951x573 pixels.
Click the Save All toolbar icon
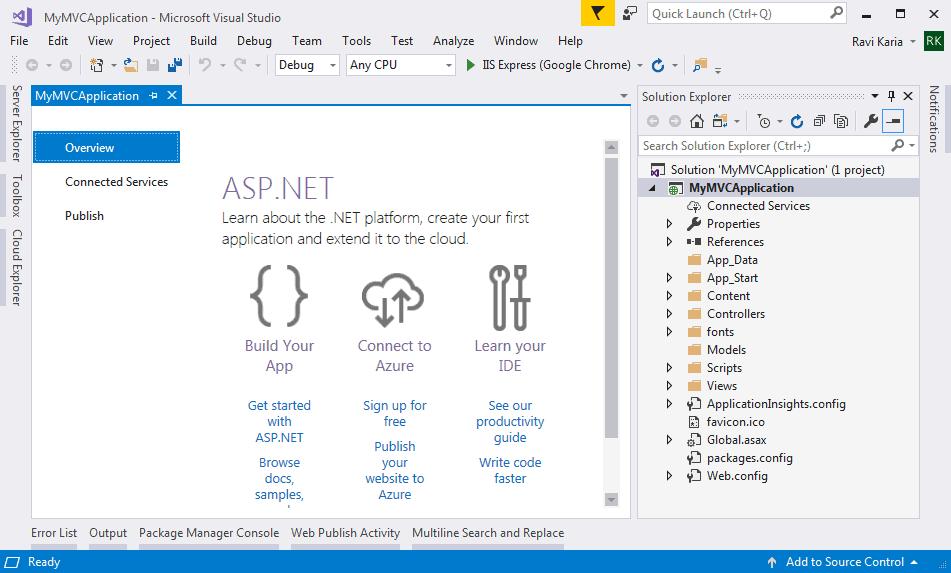pos(175,65)
